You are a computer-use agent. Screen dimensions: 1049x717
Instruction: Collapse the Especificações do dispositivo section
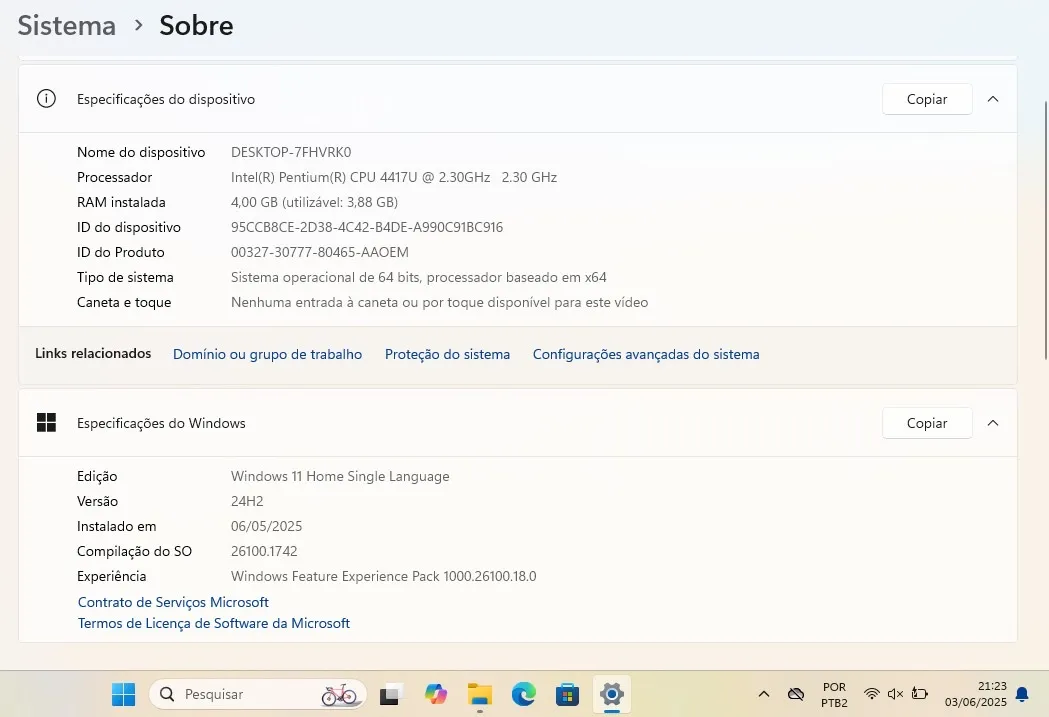[x=993, y=99]
